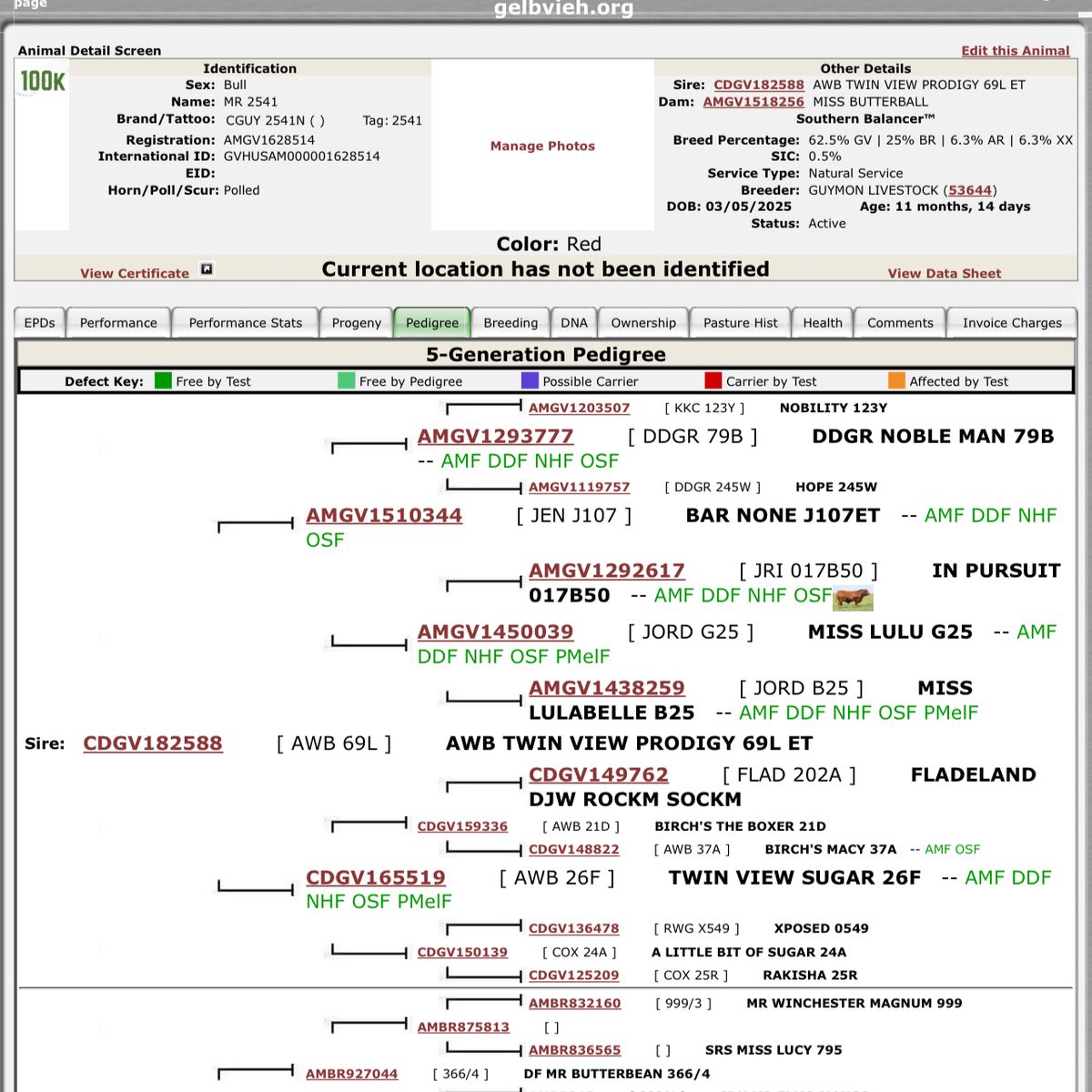This screenshot has width=1092, height=1092.
Task: Open the bull photo thumbnail for In Pursuit
Action: point(854,598)
